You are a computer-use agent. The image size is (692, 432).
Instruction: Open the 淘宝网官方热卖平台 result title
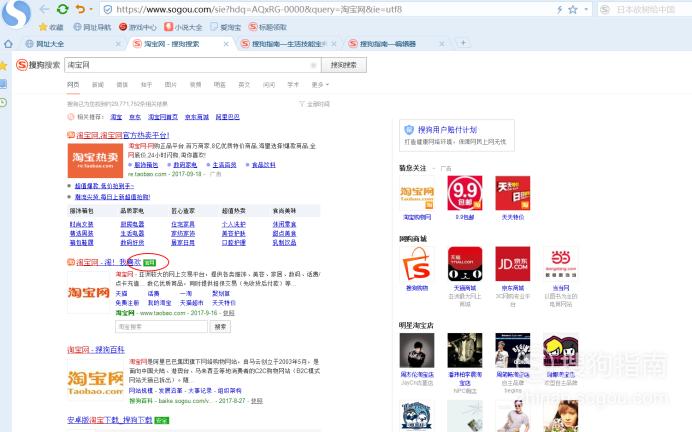tap(122, 135)
